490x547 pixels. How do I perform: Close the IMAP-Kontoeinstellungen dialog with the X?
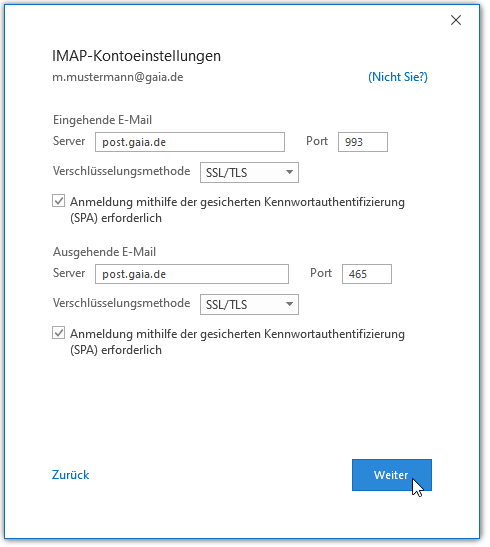[455, 20]
